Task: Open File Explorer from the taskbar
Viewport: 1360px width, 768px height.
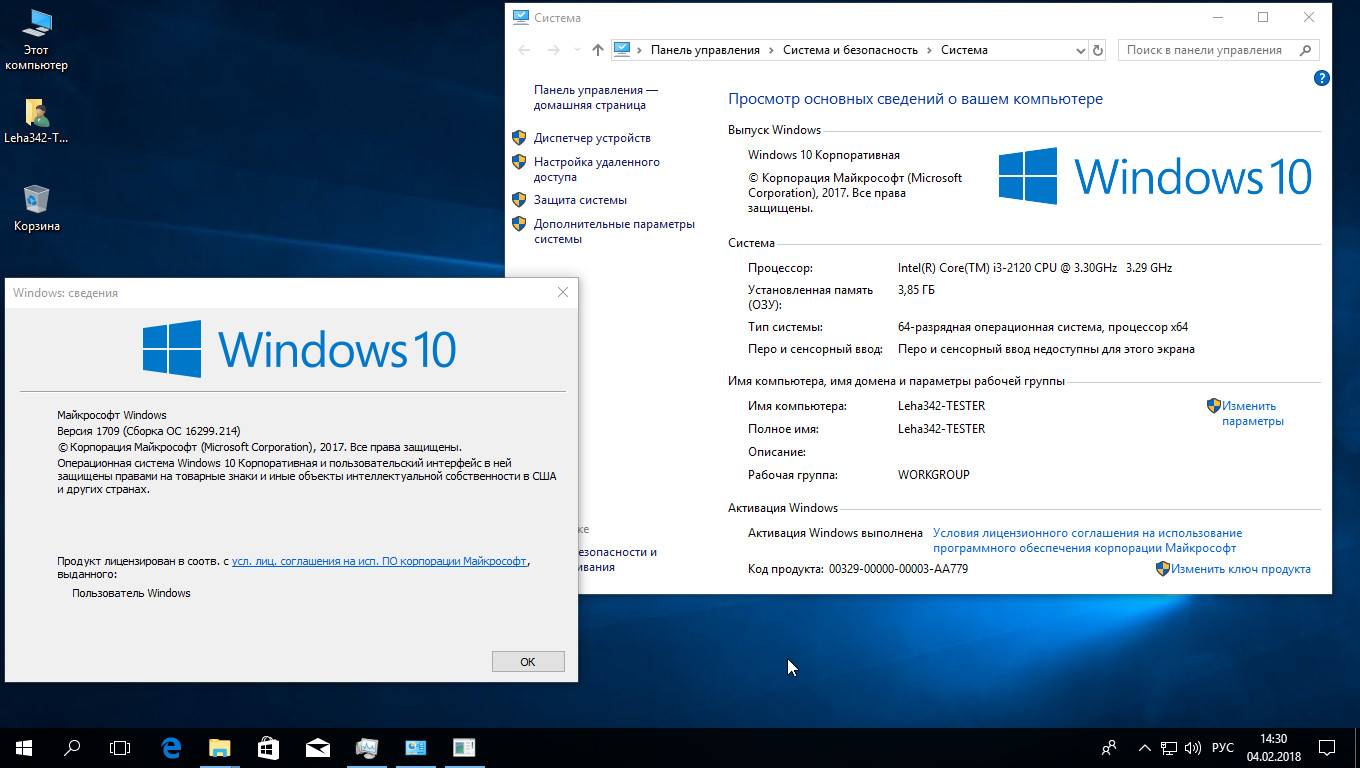Action: pyautogui.click(x=219, y=747)
